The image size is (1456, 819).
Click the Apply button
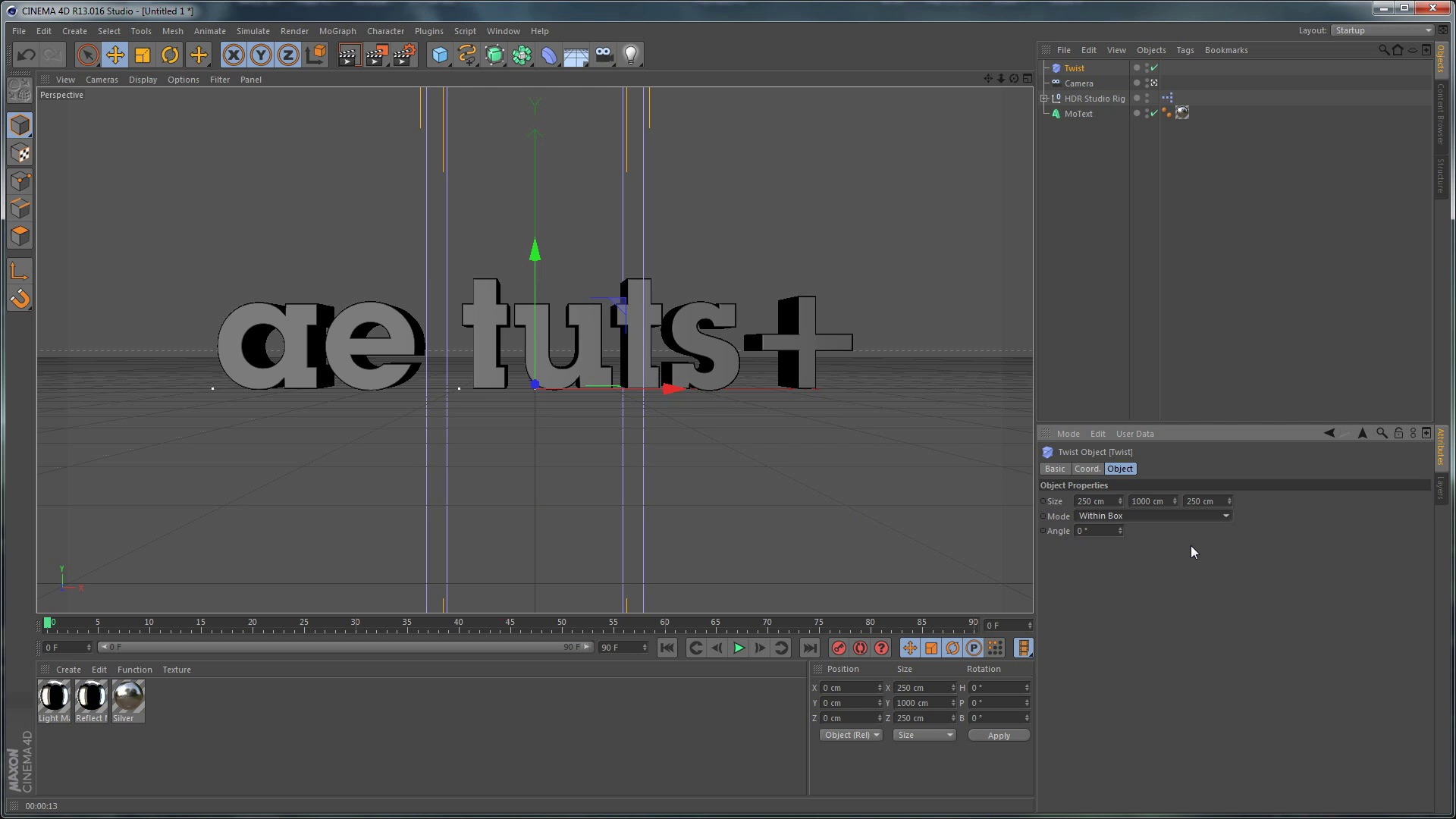tap(999, 736)
